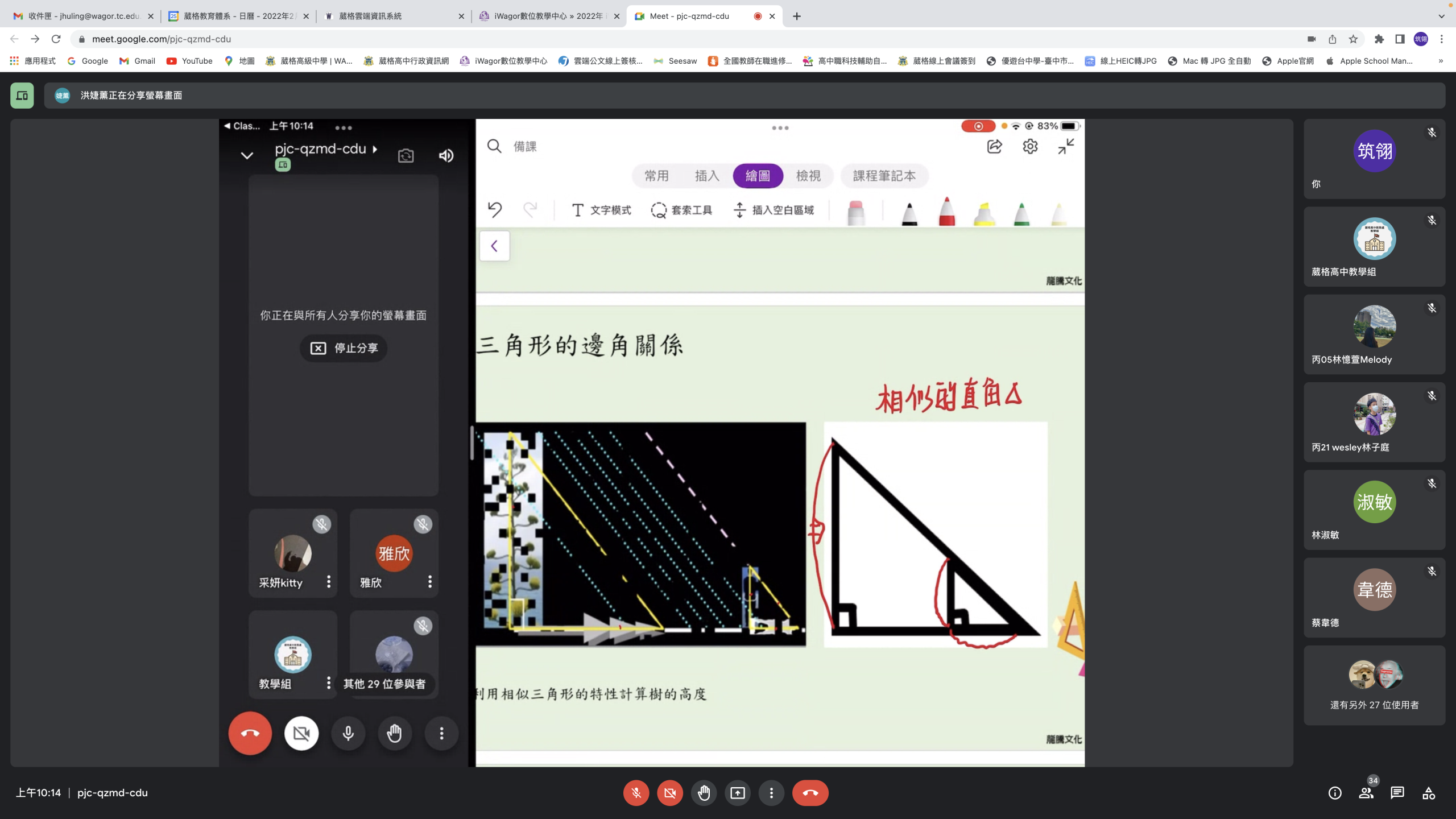The height and width of the screenshot is (819, 1456).
Task: Expand the bookmarks overflow arrows
Action: point(1441,61)
